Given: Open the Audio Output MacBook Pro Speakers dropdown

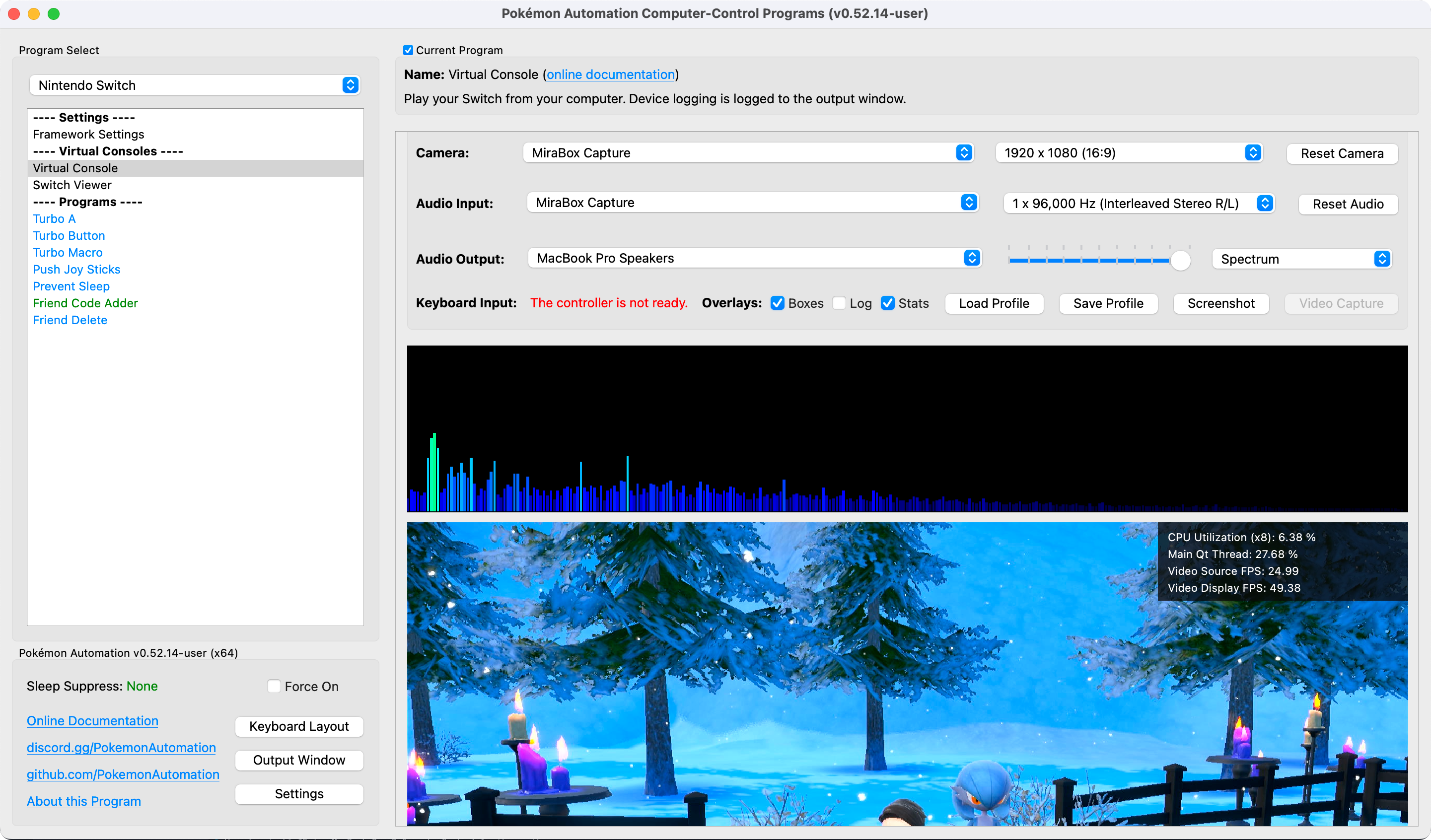Looking at the screenshot, I should pos(754,259).
